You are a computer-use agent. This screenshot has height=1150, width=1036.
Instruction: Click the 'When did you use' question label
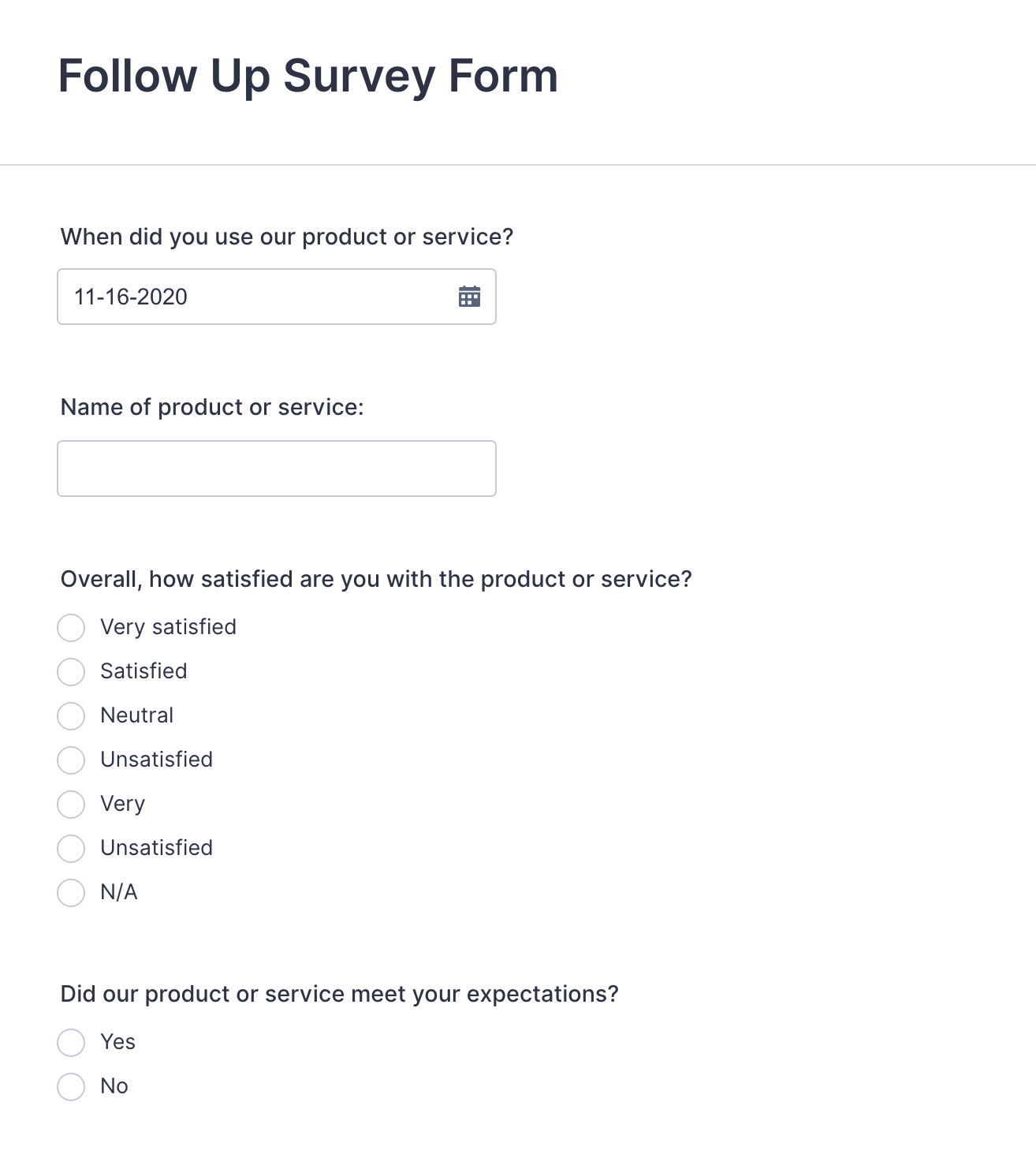coord(287,237)
